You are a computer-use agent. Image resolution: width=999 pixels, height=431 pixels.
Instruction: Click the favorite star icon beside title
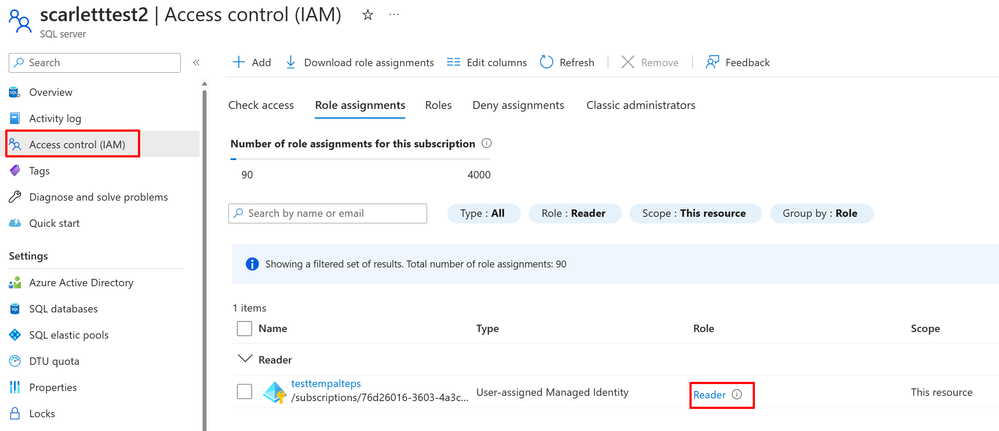368,15
